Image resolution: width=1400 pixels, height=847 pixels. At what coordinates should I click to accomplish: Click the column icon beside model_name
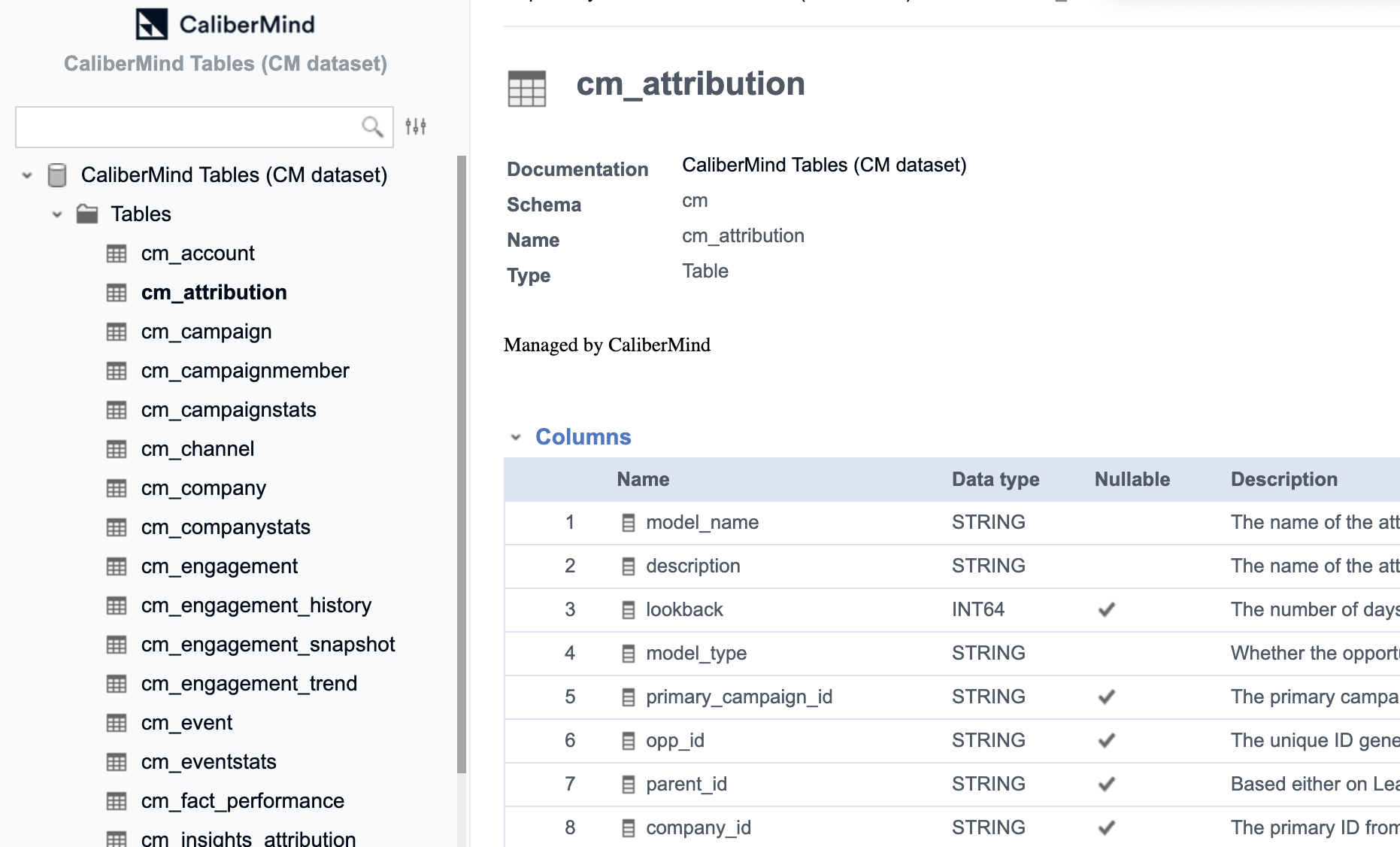coord(629,523)
